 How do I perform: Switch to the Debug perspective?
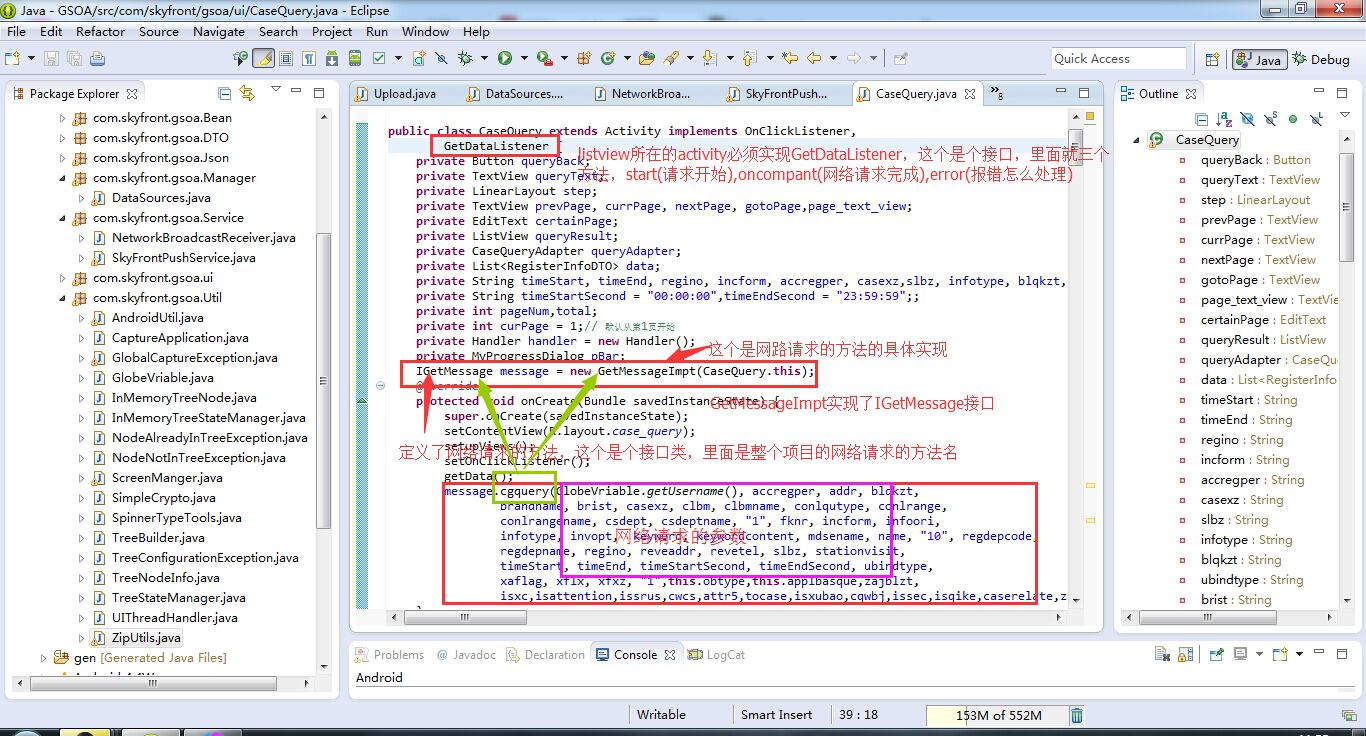1322,59
